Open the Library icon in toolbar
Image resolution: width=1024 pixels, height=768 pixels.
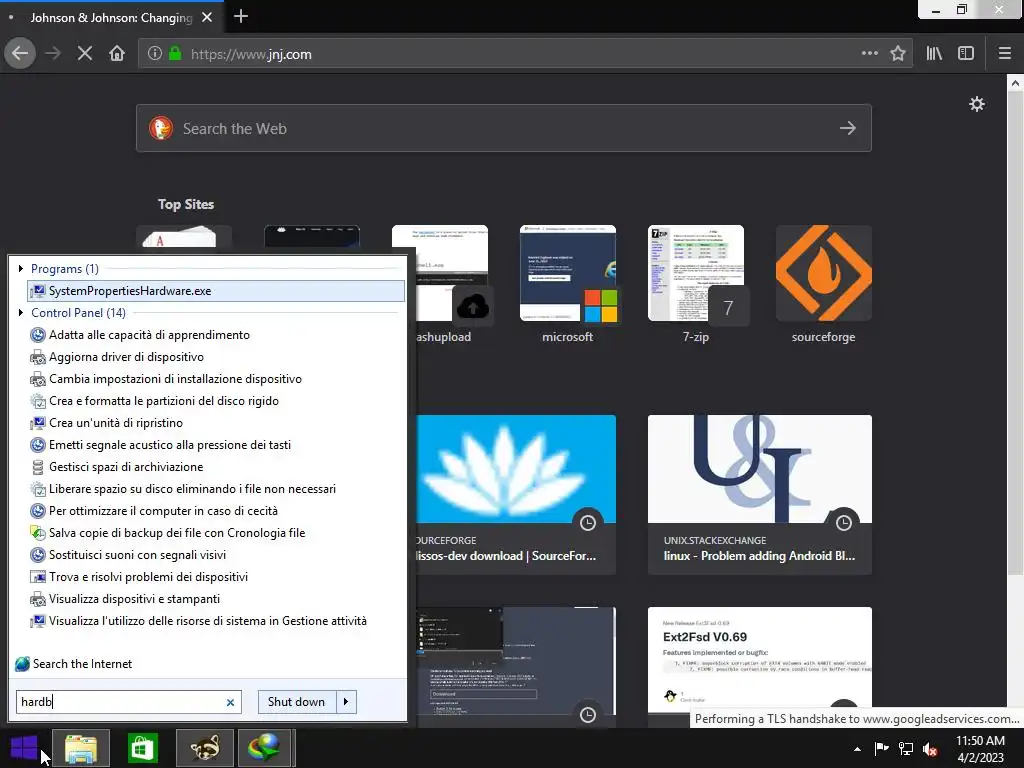[x=934, y=54]
